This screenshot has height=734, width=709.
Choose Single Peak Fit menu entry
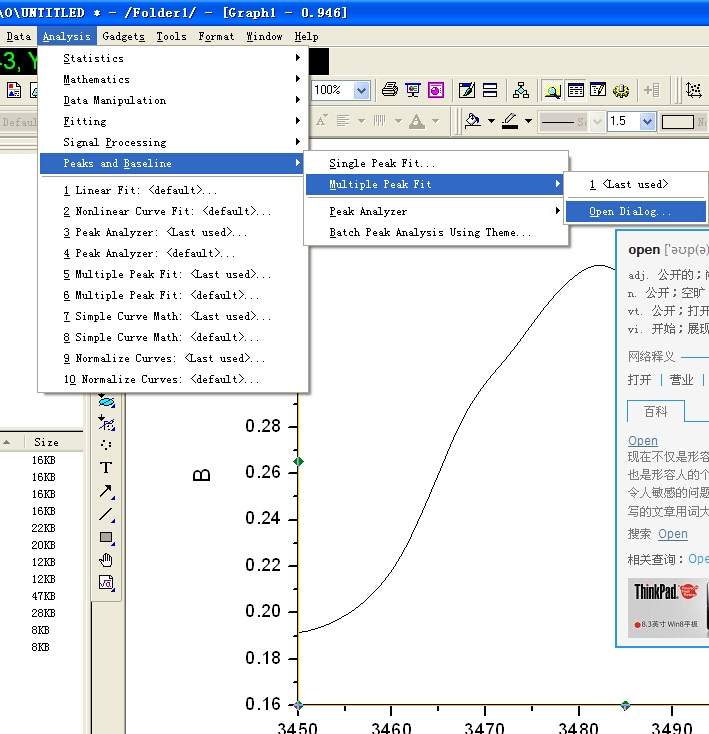pyautogui.click(x=382, y=163)
